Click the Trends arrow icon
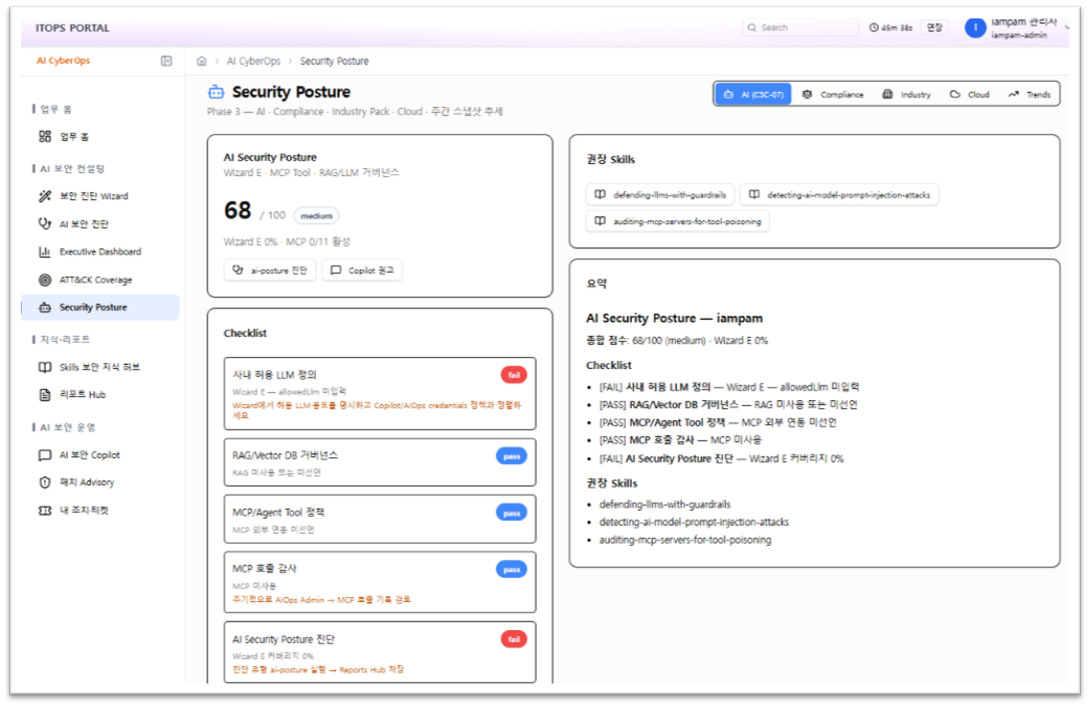 point(1014,94)
